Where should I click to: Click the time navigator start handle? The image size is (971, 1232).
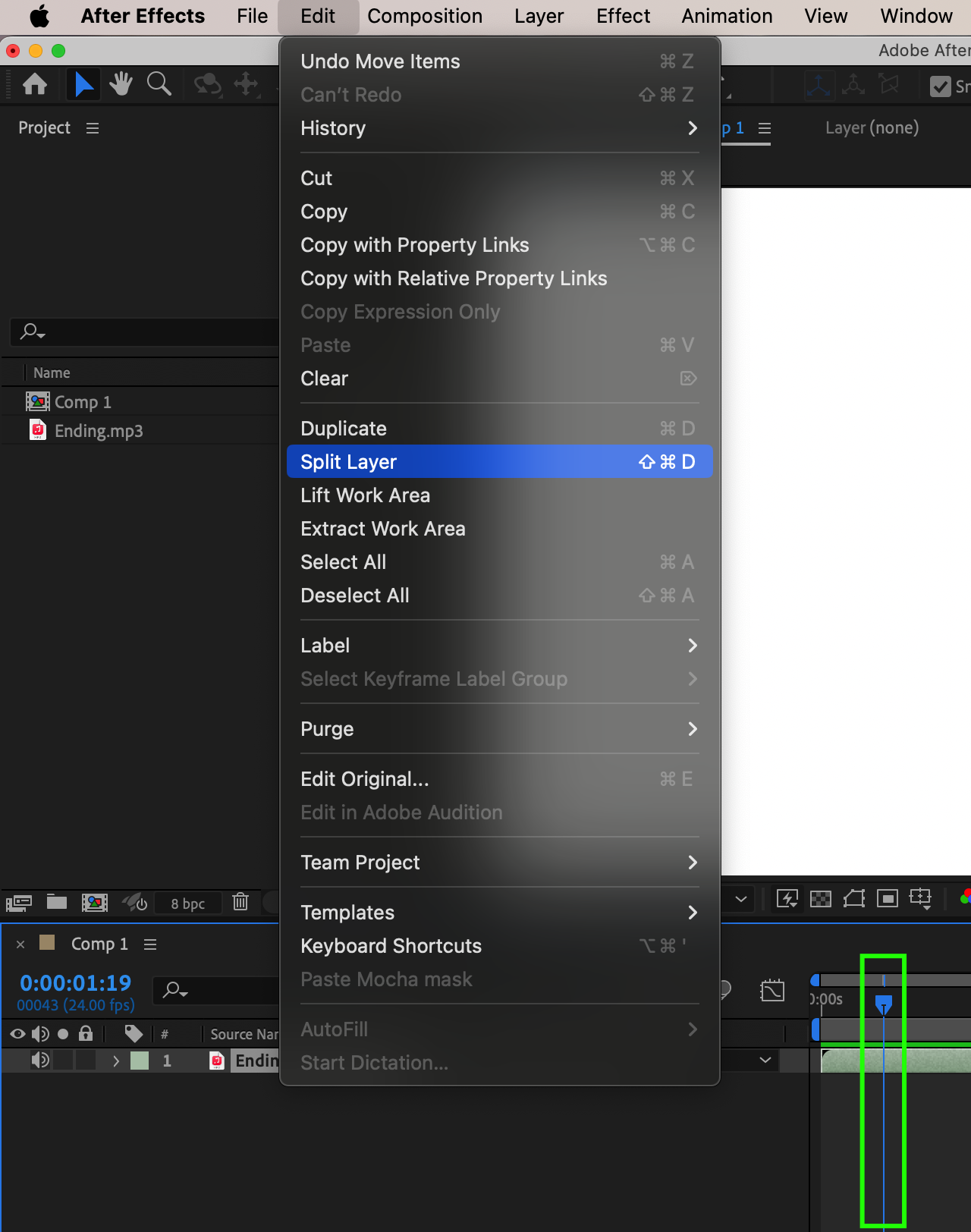(815, 980)
